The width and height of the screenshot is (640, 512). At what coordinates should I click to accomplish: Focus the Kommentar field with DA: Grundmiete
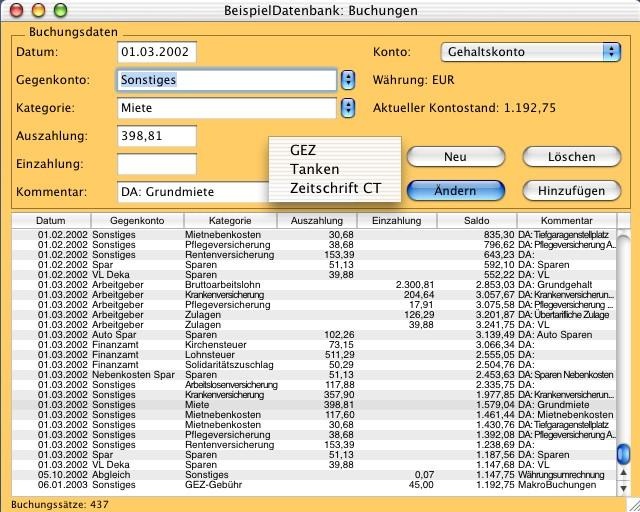(x=193, y=191)
